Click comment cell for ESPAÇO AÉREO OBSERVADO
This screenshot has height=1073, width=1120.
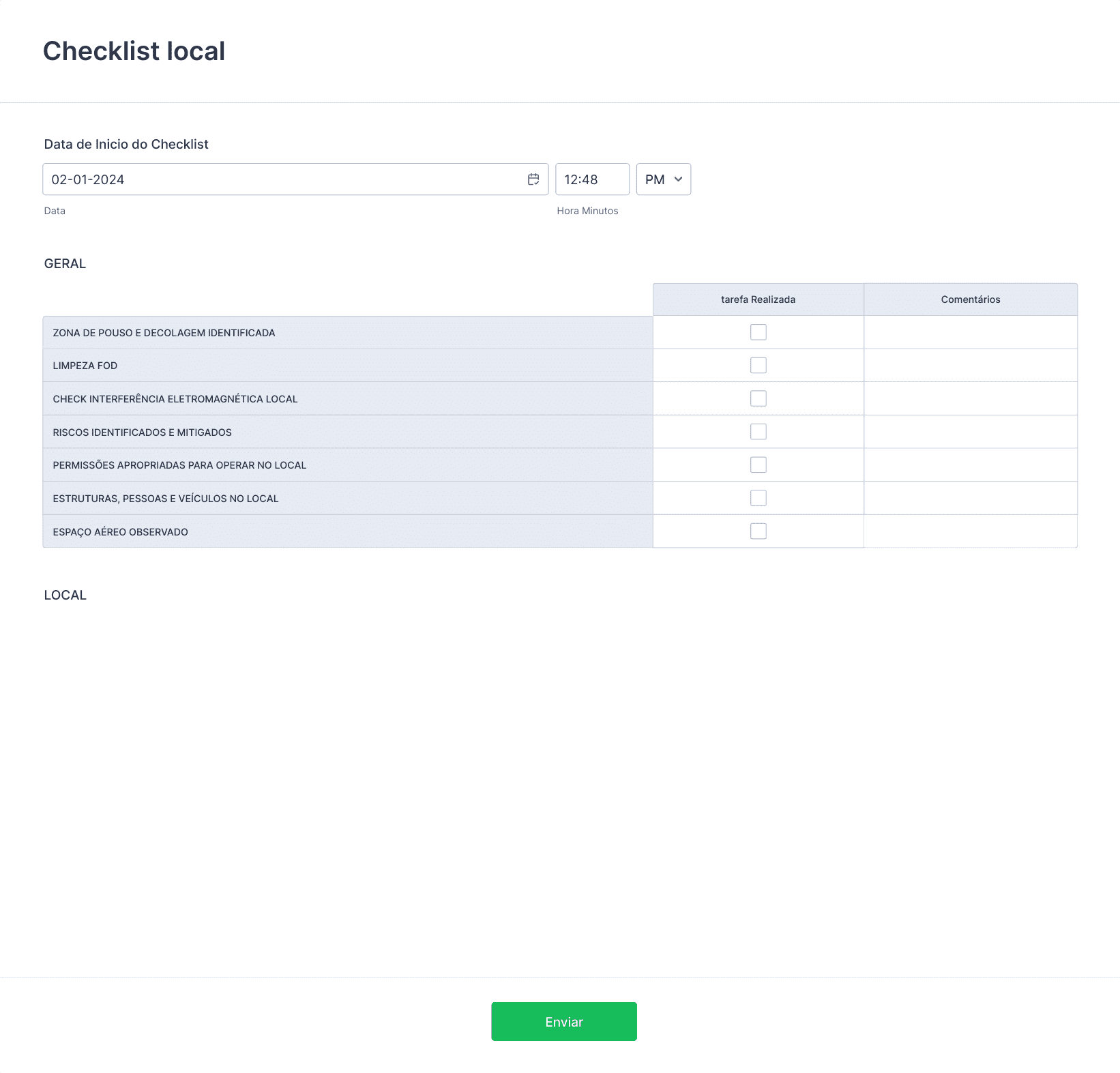(970, 531)
